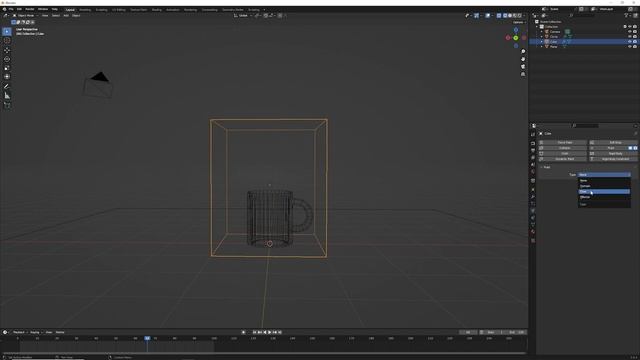Screen dimensions: 640x360
Task: Open the Material properties tab
Action: (533, 231)
